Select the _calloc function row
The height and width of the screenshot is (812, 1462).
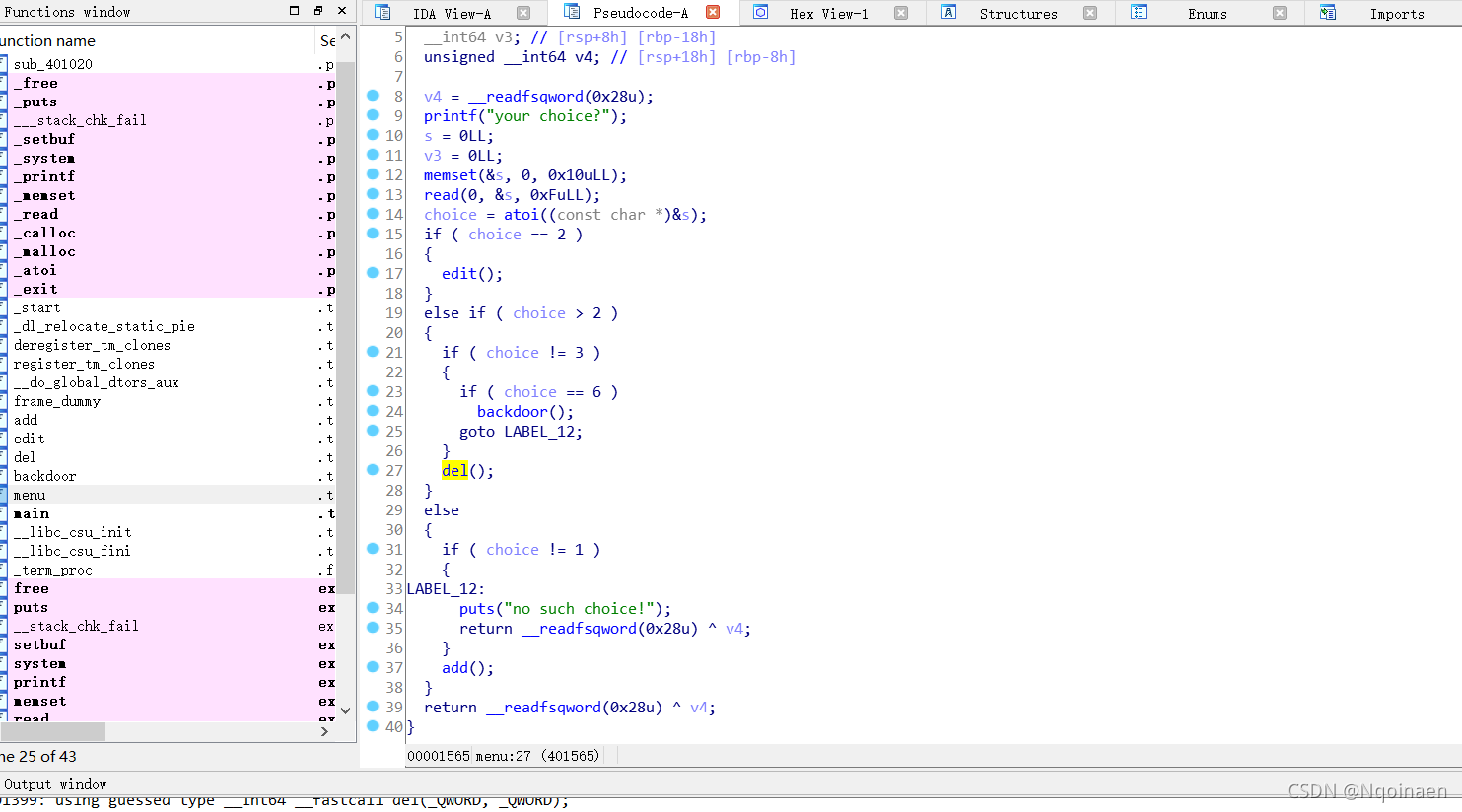[x=168, y=233]
